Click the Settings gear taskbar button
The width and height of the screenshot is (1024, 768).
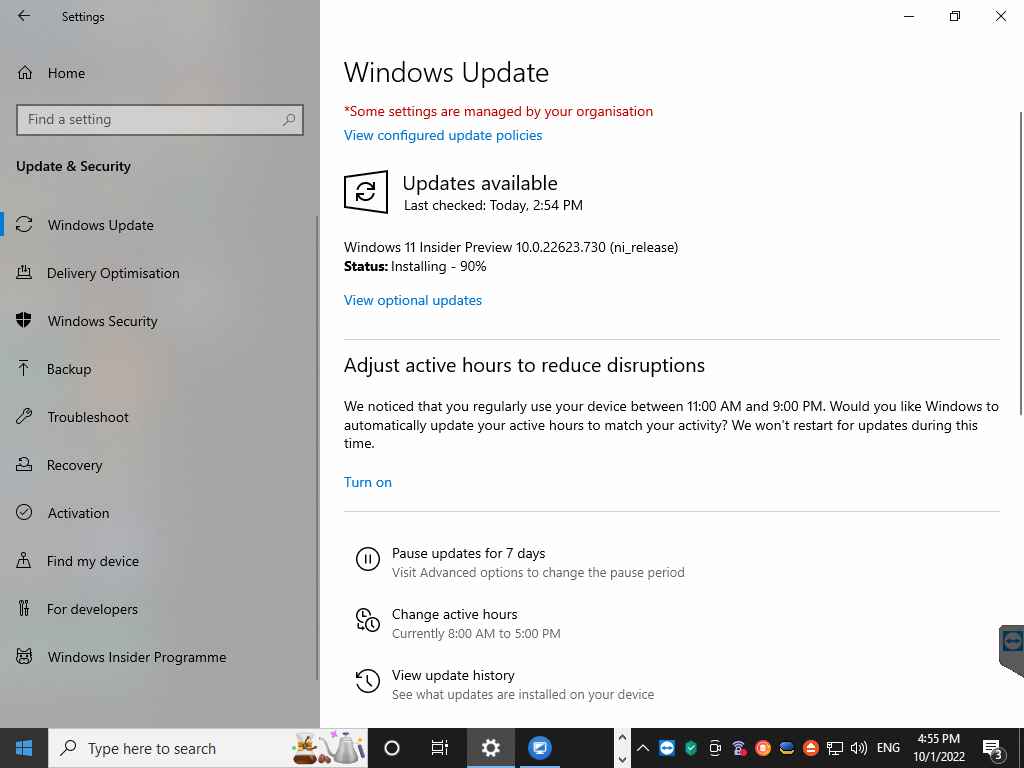point(490,748)
